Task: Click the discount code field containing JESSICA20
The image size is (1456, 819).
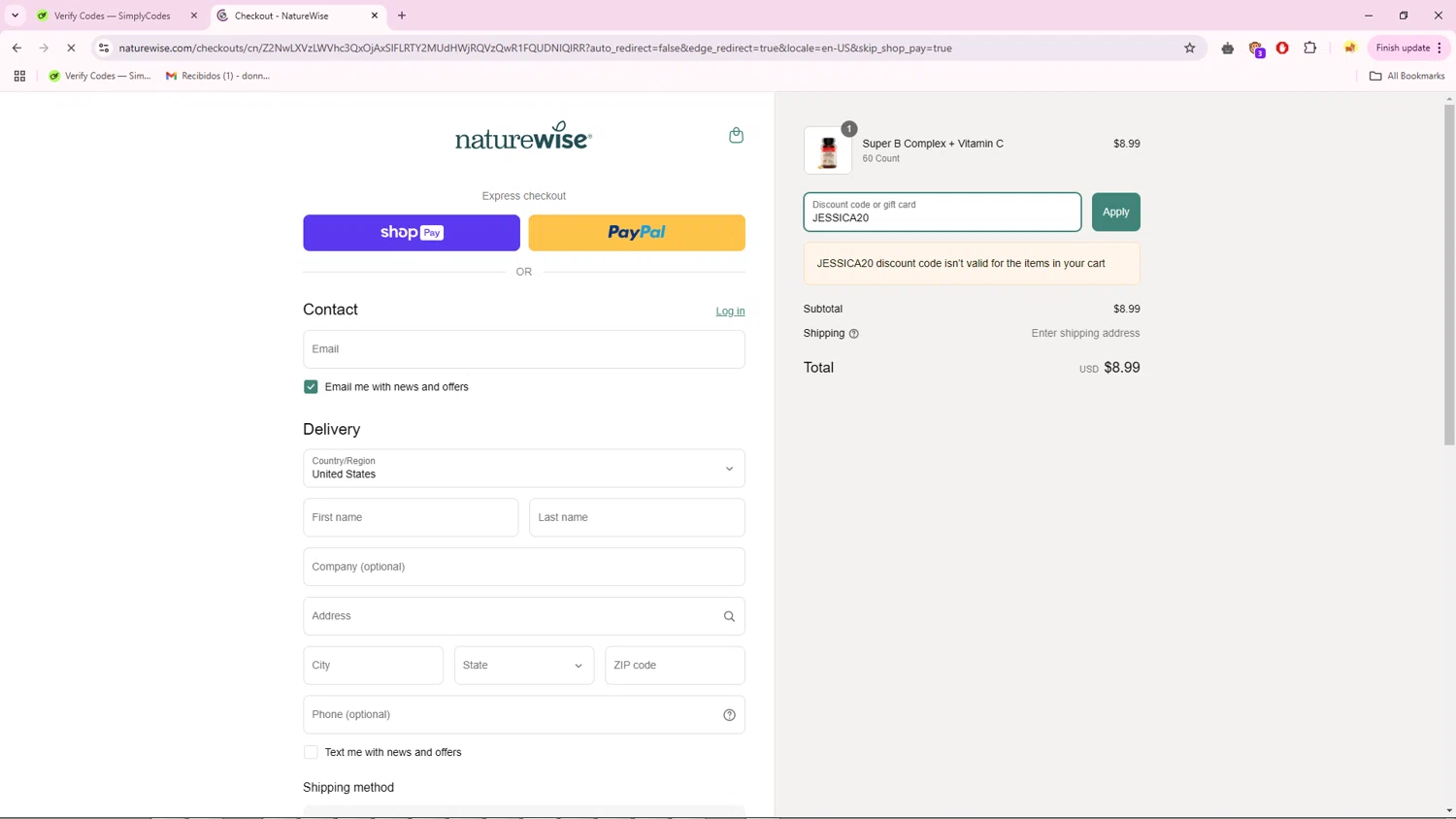Action: pos(942,212)
